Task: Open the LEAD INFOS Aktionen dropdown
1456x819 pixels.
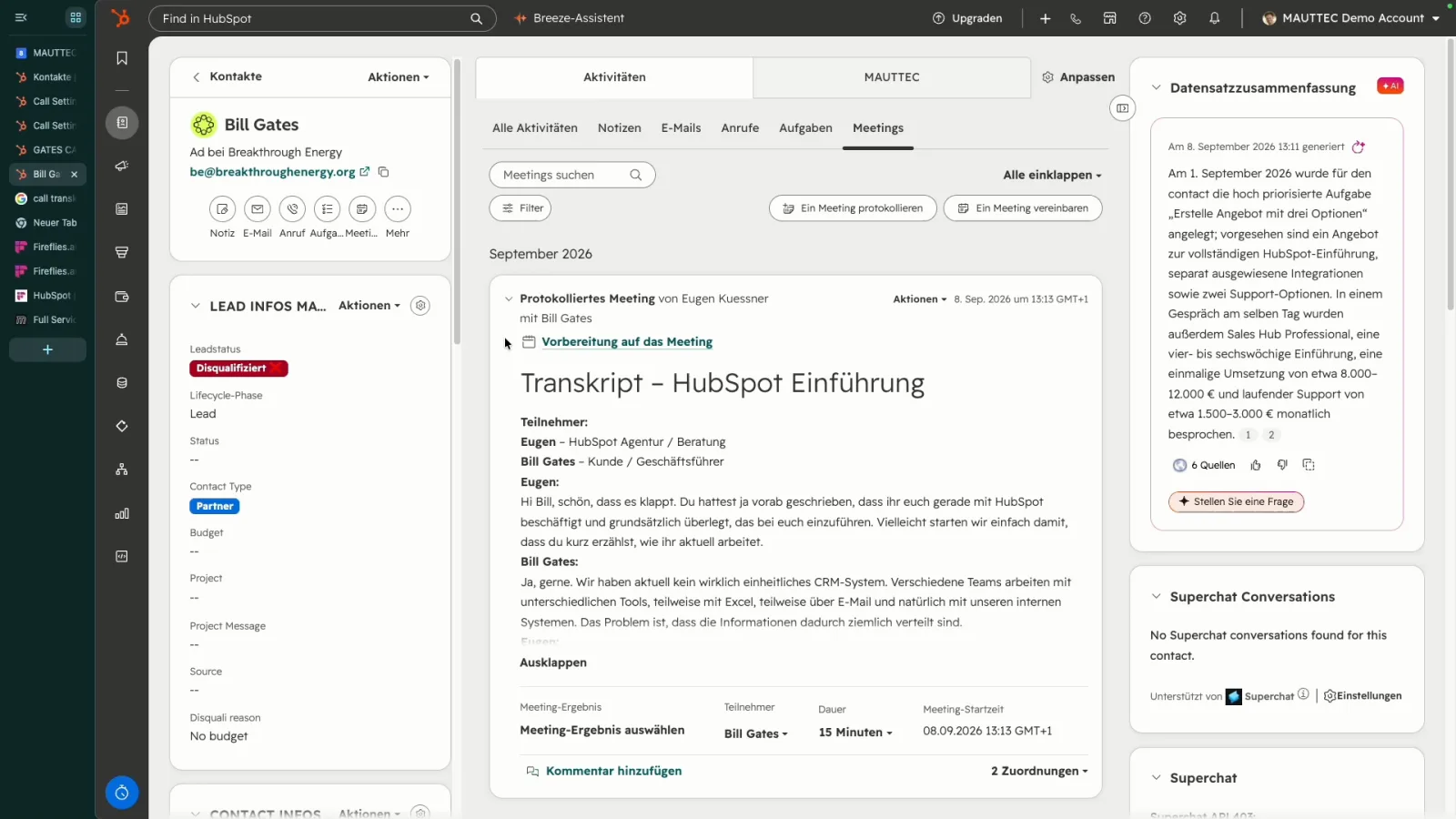Action: (x=369, y=306)
